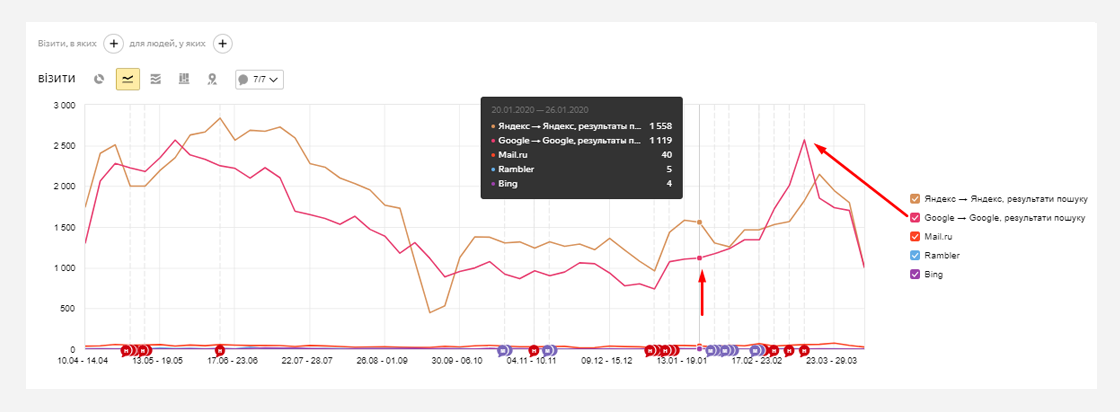Click the x-axis label 26.08 - 01.09
The height and width of the screenshot is (412, 1120).
click(383, 361)
